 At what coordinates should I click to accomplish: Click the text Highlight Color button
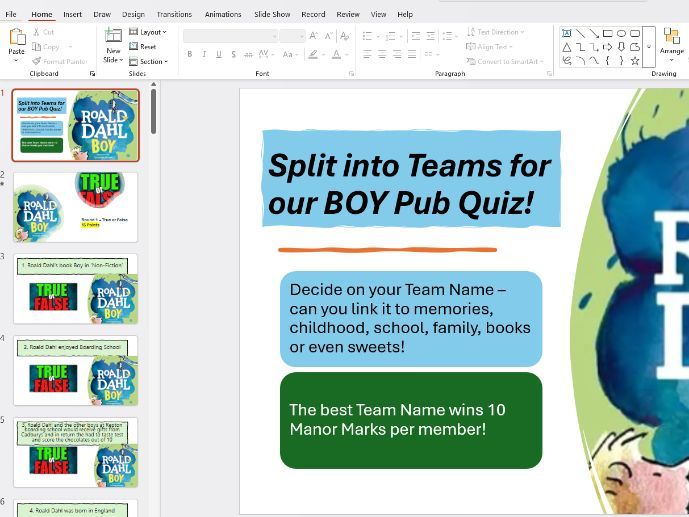313,54
